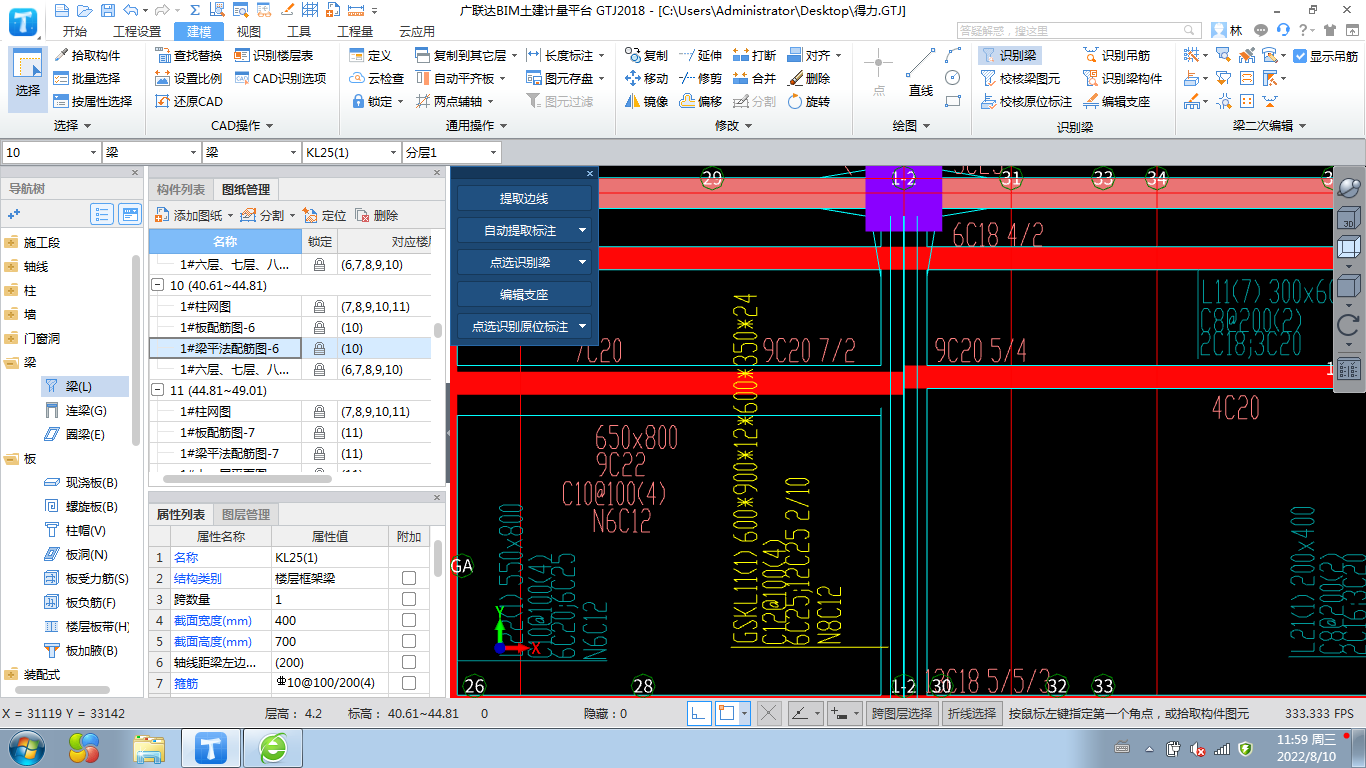Screen dimensions: 1366x768
Task: Select 连梁(G) in the navigation tree
Action: coord(86,410)
